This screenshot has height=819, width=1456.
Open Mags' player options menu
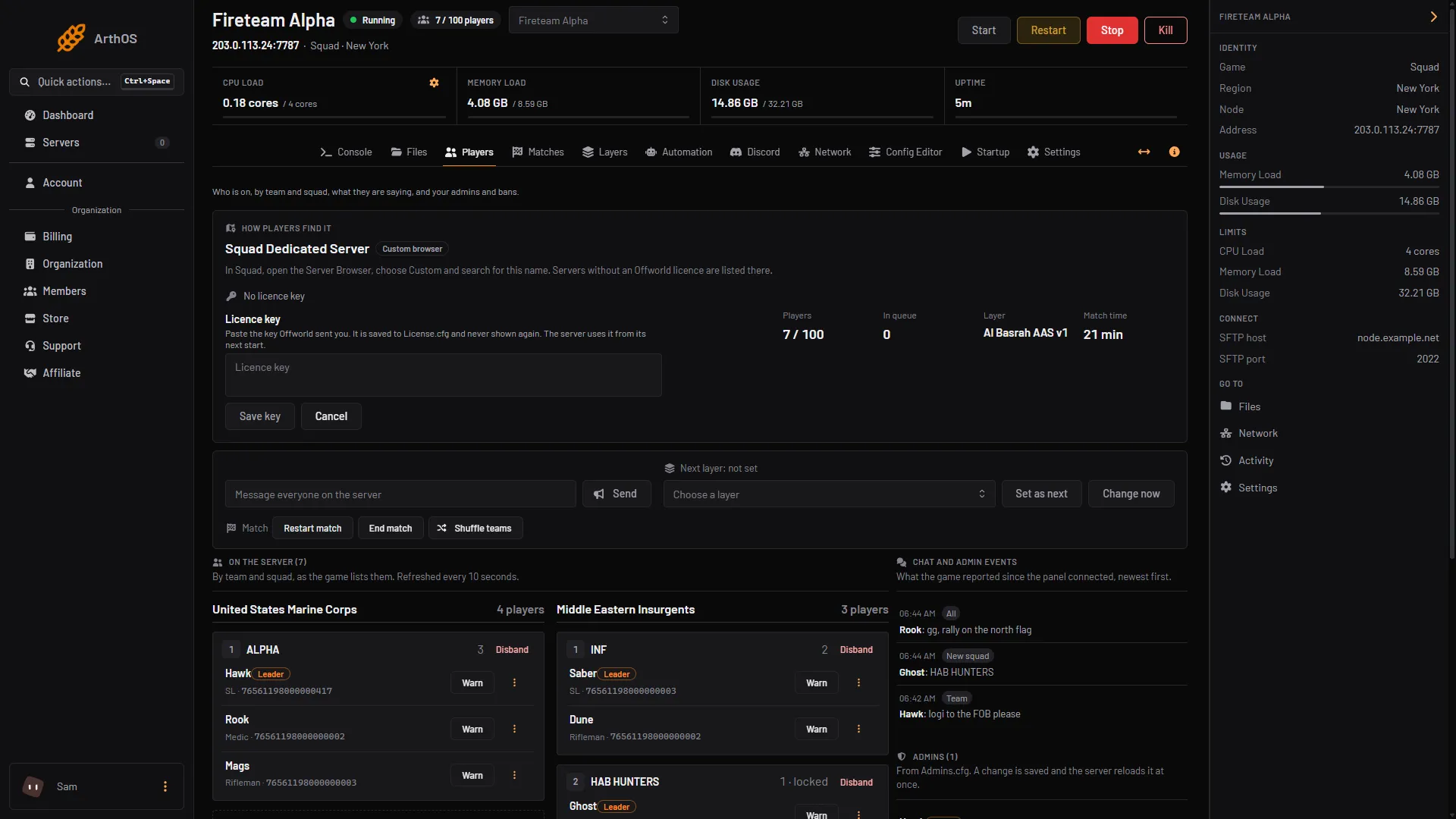click(x=514, y=775)
